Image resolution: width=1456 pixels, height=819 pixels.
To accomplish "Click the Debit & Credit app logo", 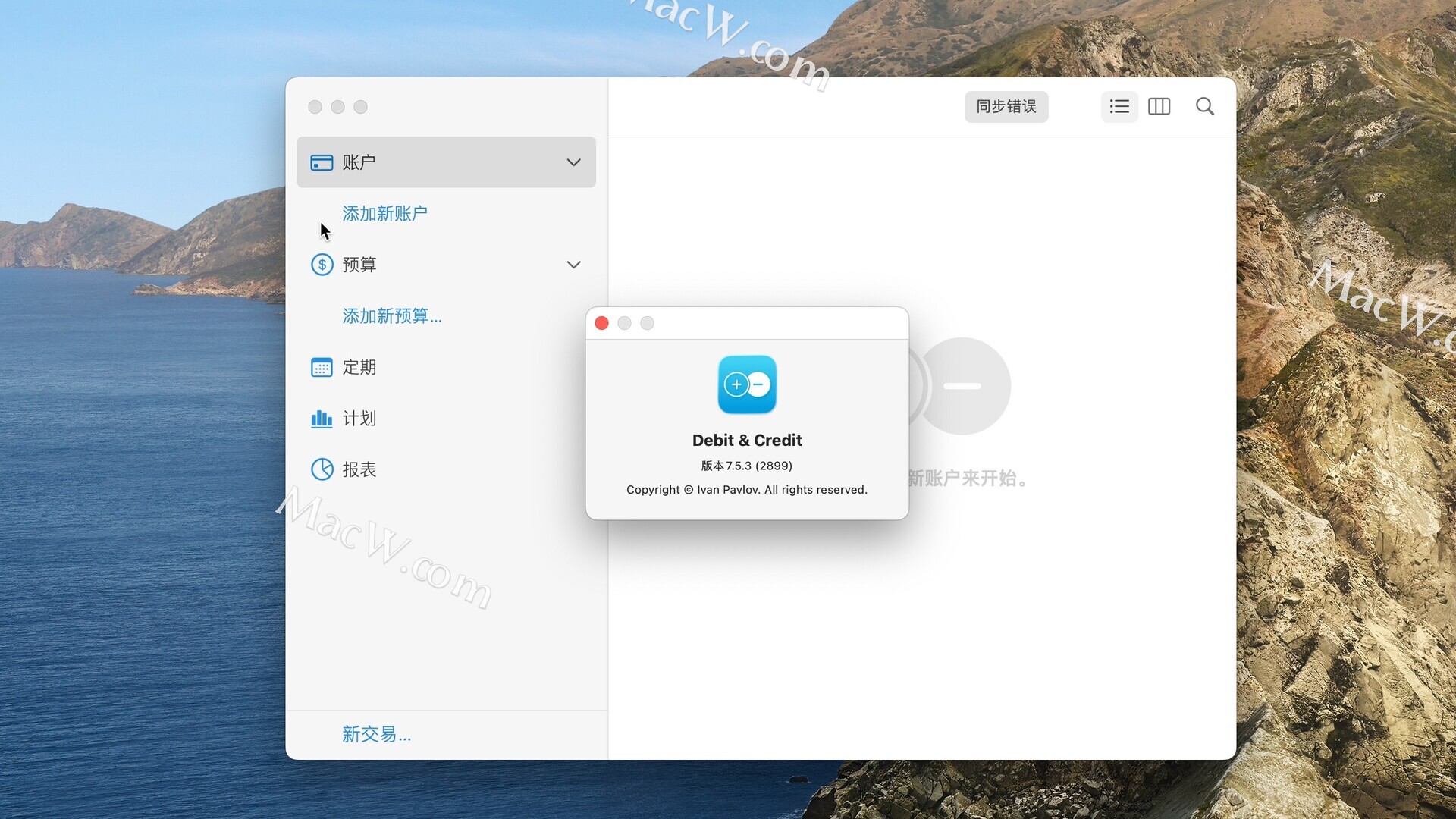I will pyautogui.click(x=747, y=384).
